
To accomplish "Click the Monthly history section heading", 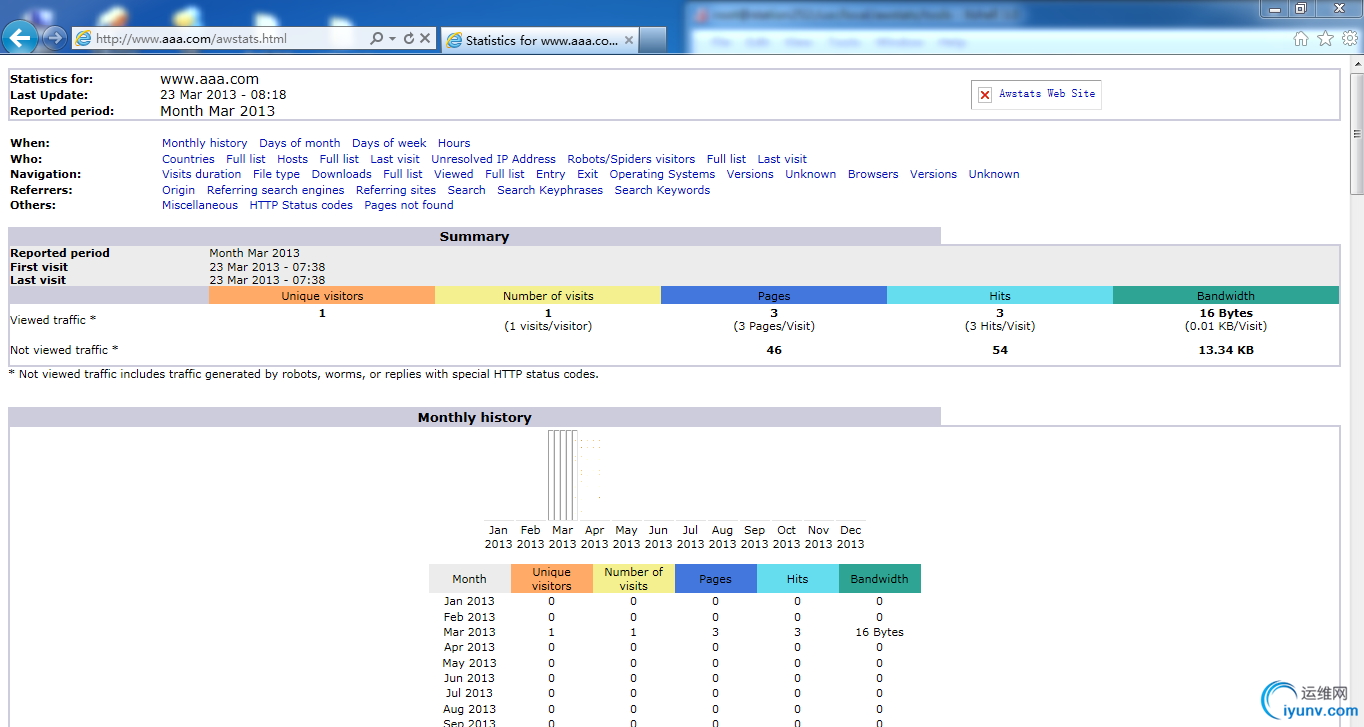I will [474, 418].
